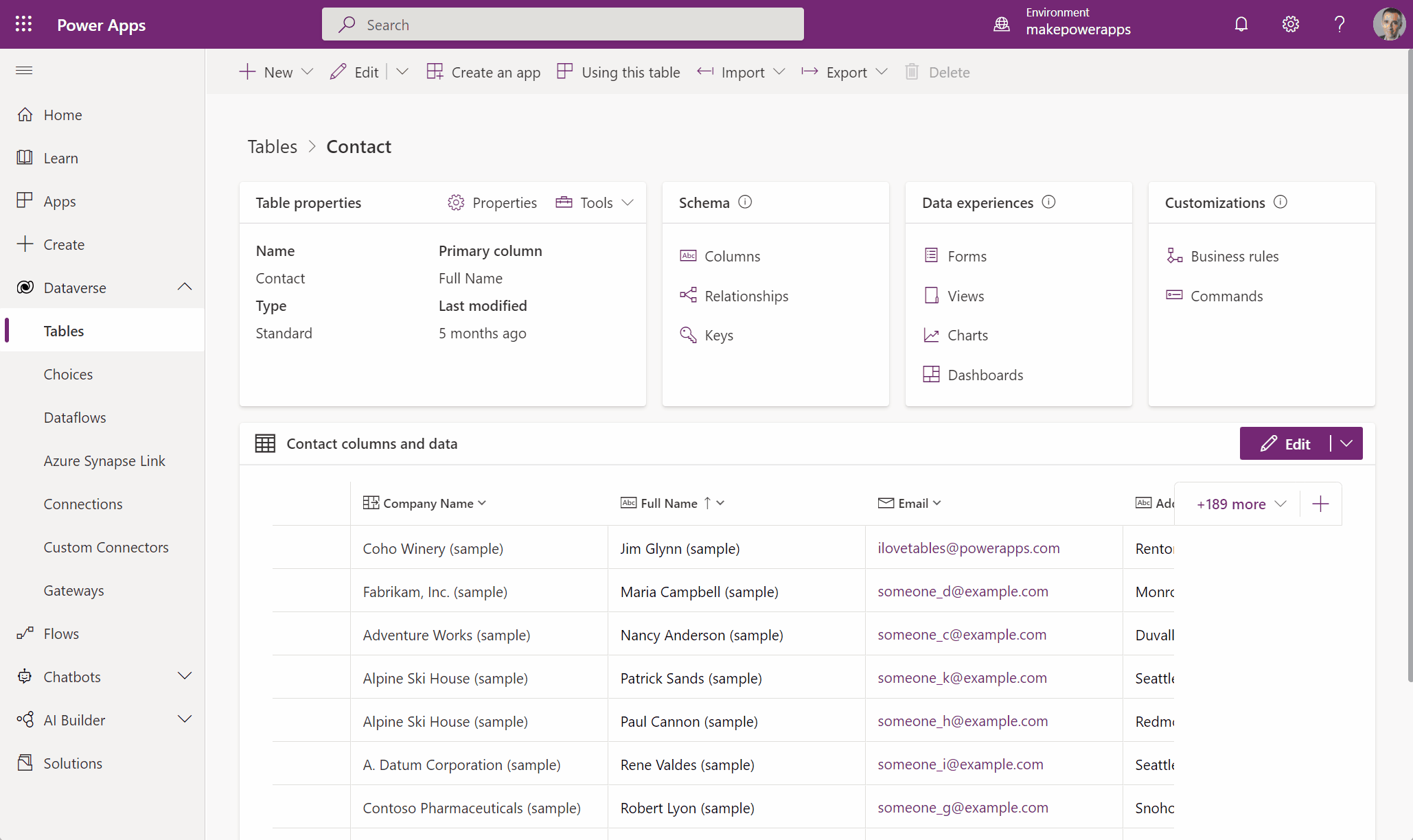
Task: Open the ilovetables@powerapps.com email link
Action: click(x=968, y=548)
